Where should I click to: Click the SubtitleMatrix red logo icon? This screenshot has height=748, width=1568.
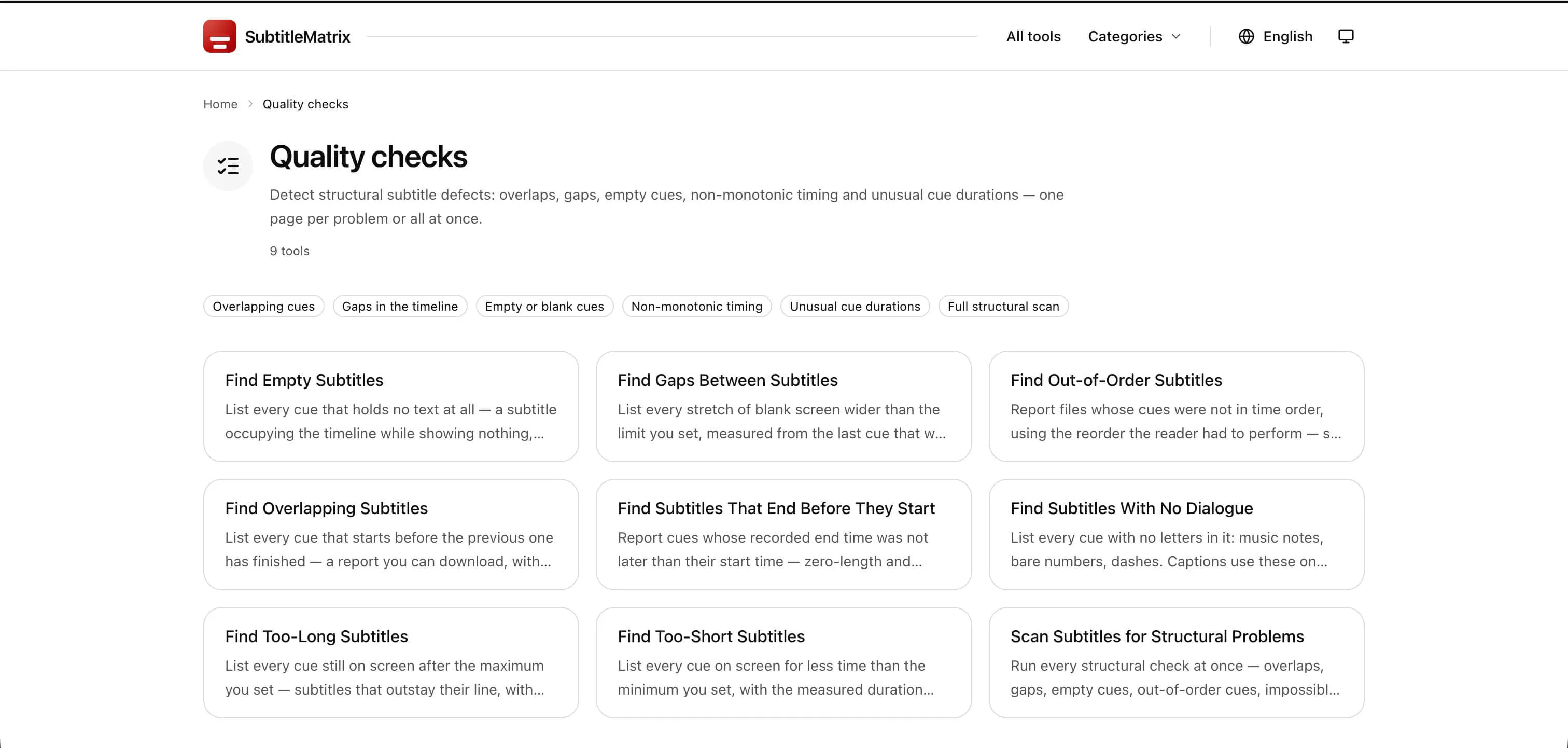click(x=220, y=36)
